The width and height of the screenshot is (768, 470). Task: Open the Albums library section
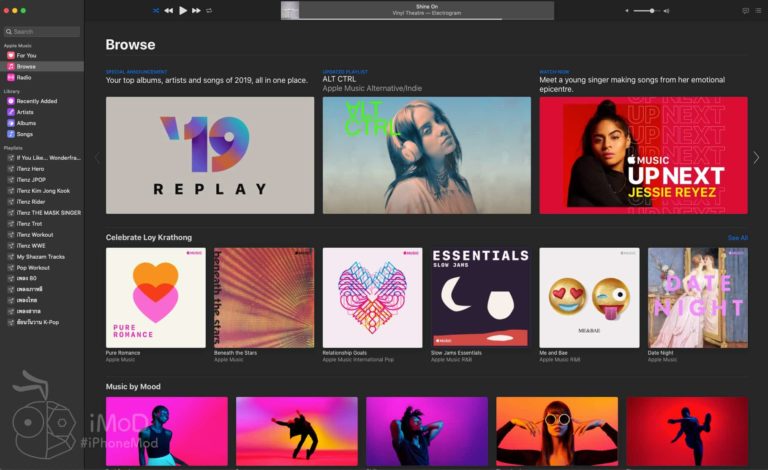click(42, 123)
